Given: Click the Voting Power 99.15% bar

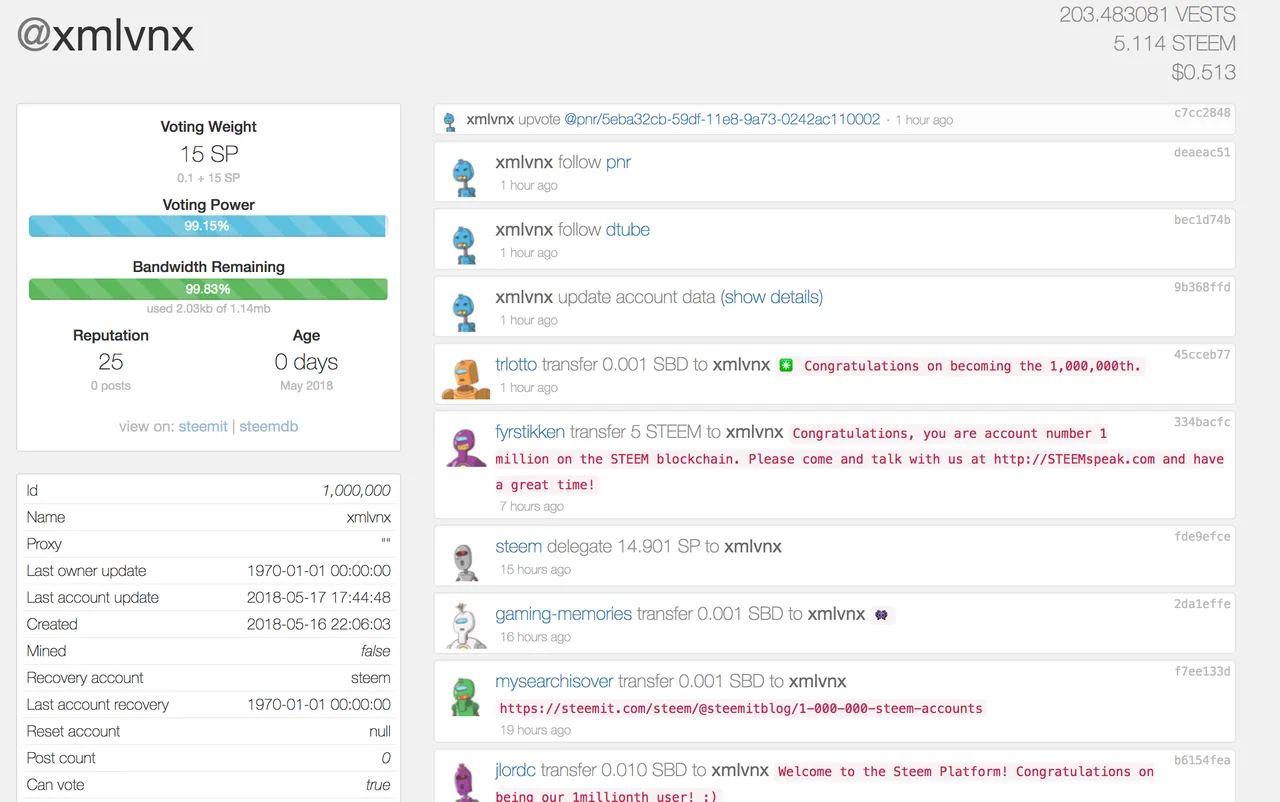Looking at the screenshot, I should (x=207, y=226).
